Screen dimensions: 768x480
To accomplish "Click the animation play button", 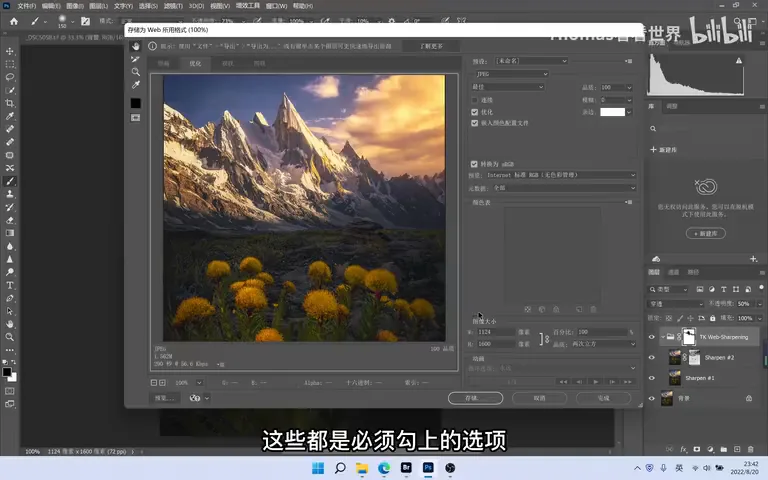I will [596, 382].
